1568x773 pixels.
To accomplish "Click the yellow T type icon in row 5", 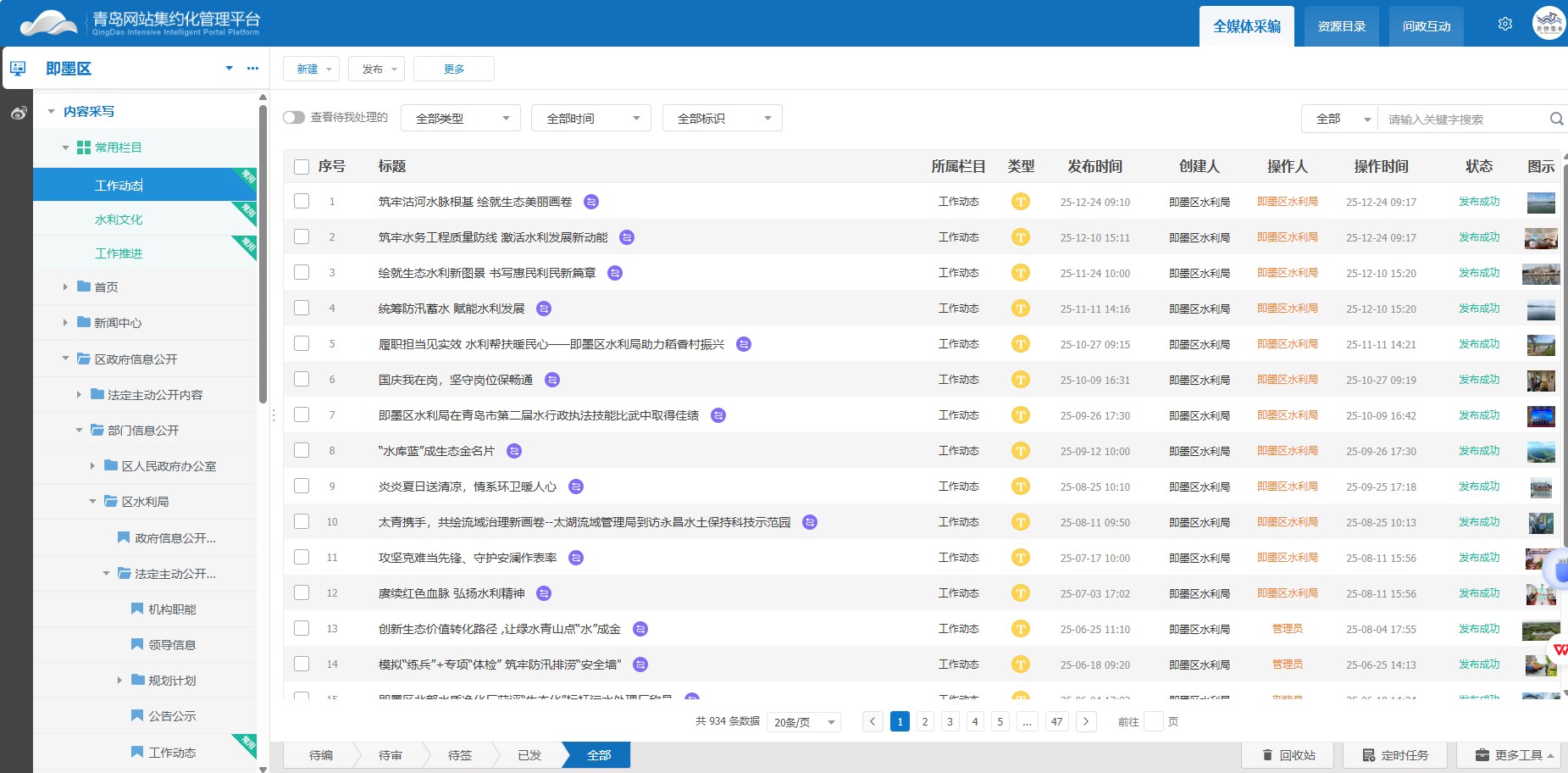I will point(1021,344).
